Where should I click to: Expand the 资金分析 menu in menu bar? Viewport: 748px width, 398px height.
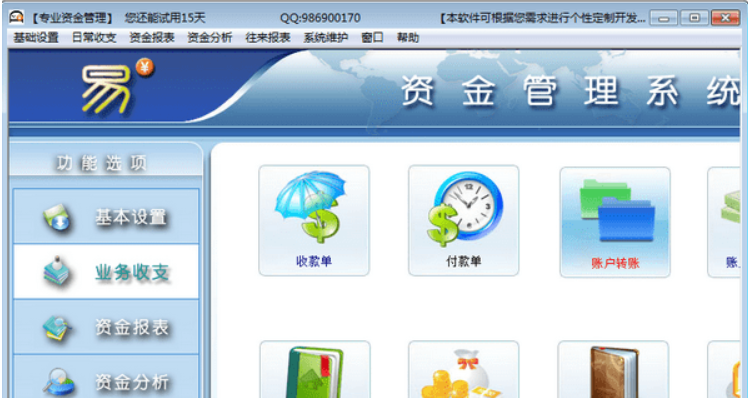[210, 38]
